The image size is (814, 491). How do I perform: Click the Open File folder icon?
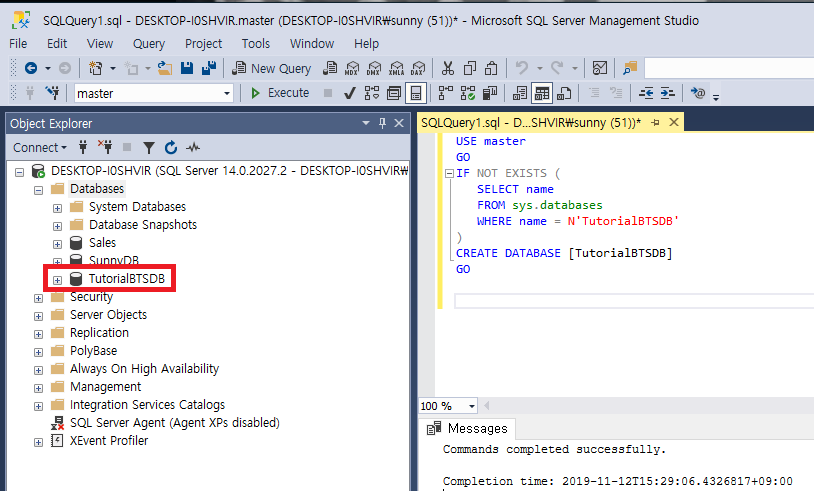pos(165,68)
